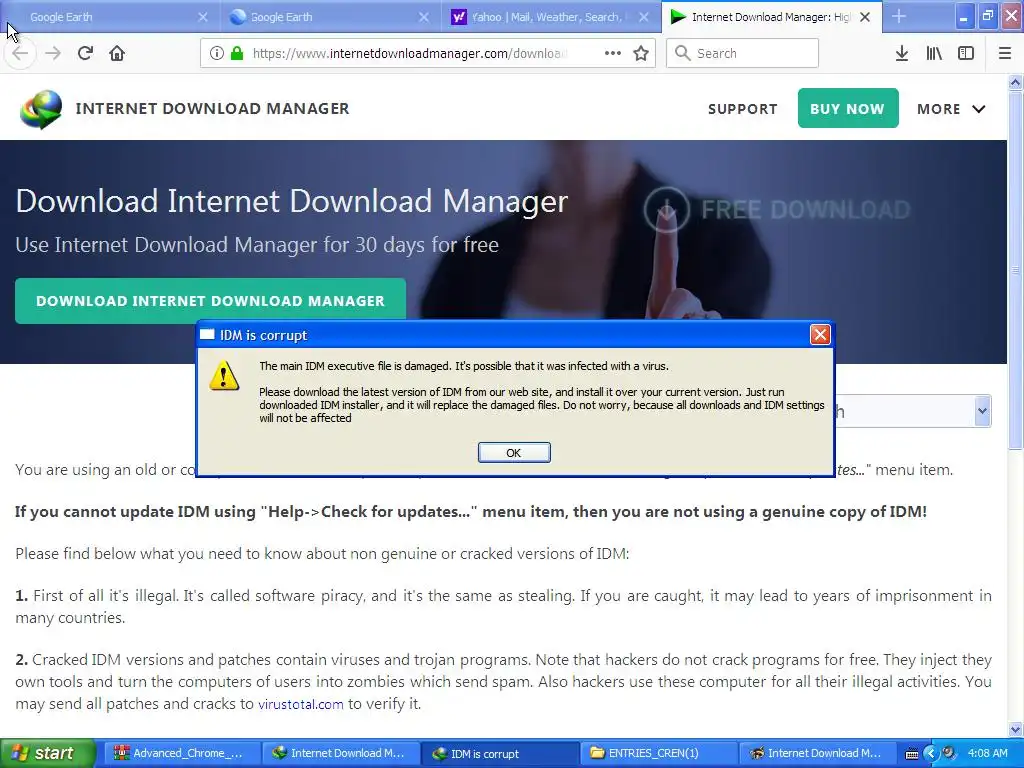
Task: Close the IDM is corrupt dialog via X
Action: click(x=820, y=334)
